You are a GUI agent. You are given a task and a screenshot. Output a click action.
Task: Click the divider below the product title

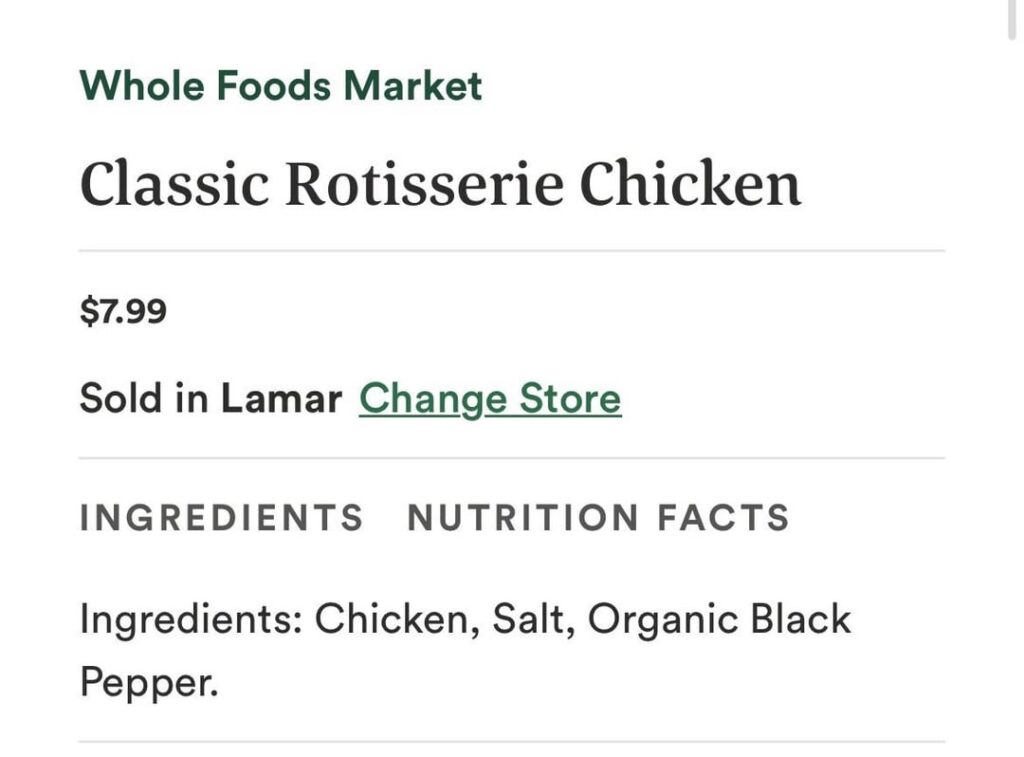click(x=512, y=243)
